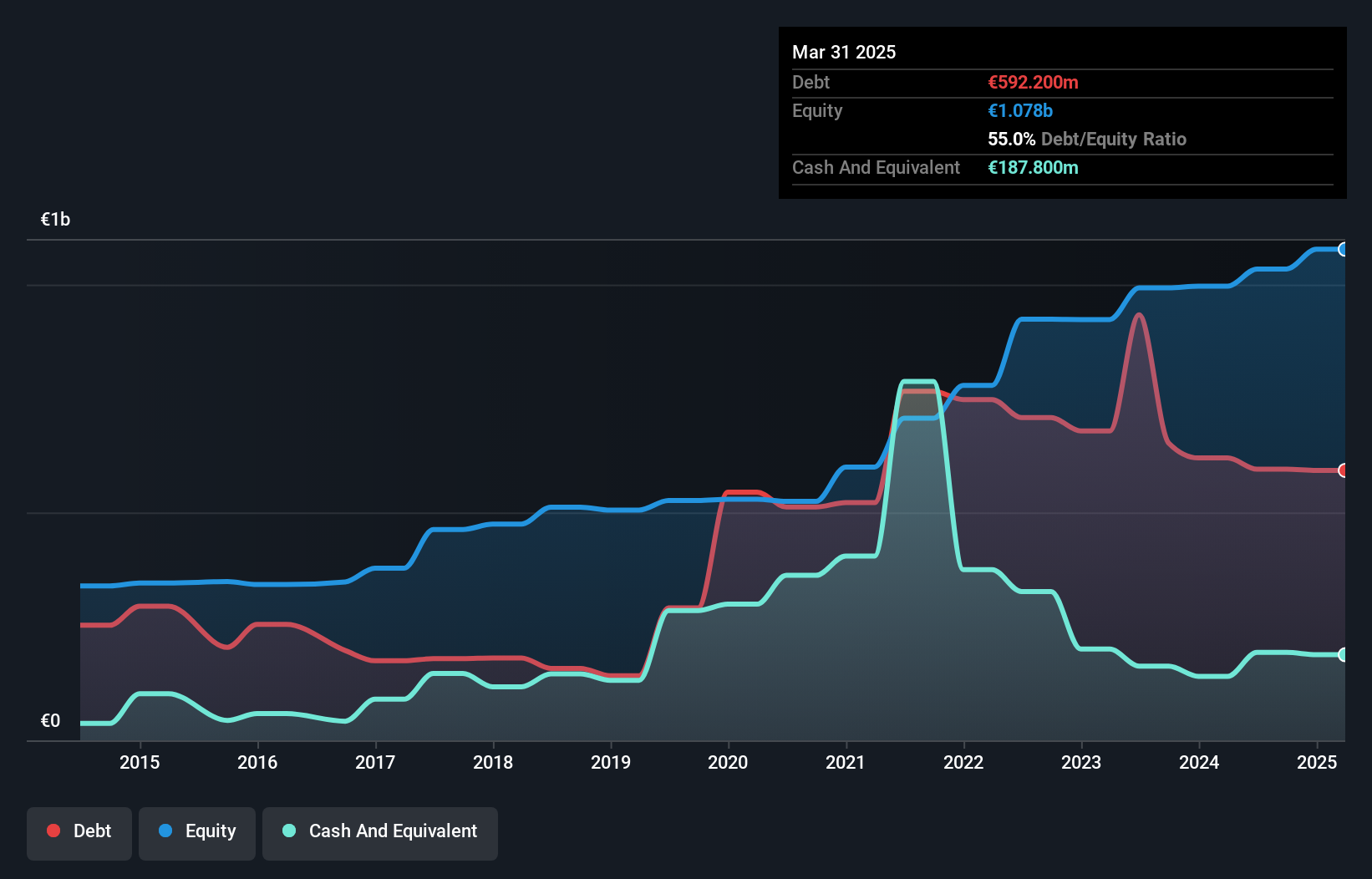Viewport: 1372px width, 879px height.
Task: Click the Mar 31 2025 tooltip date
Action: coord(844,52)
